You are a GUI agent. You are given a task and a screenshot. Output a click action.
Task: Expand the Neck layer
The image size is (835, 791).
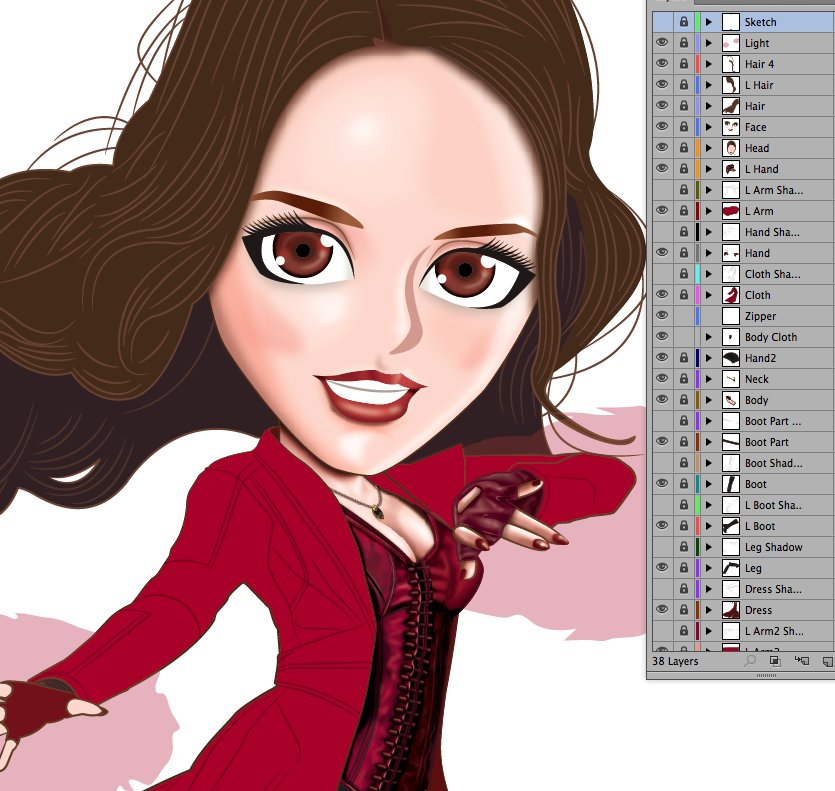709,379
